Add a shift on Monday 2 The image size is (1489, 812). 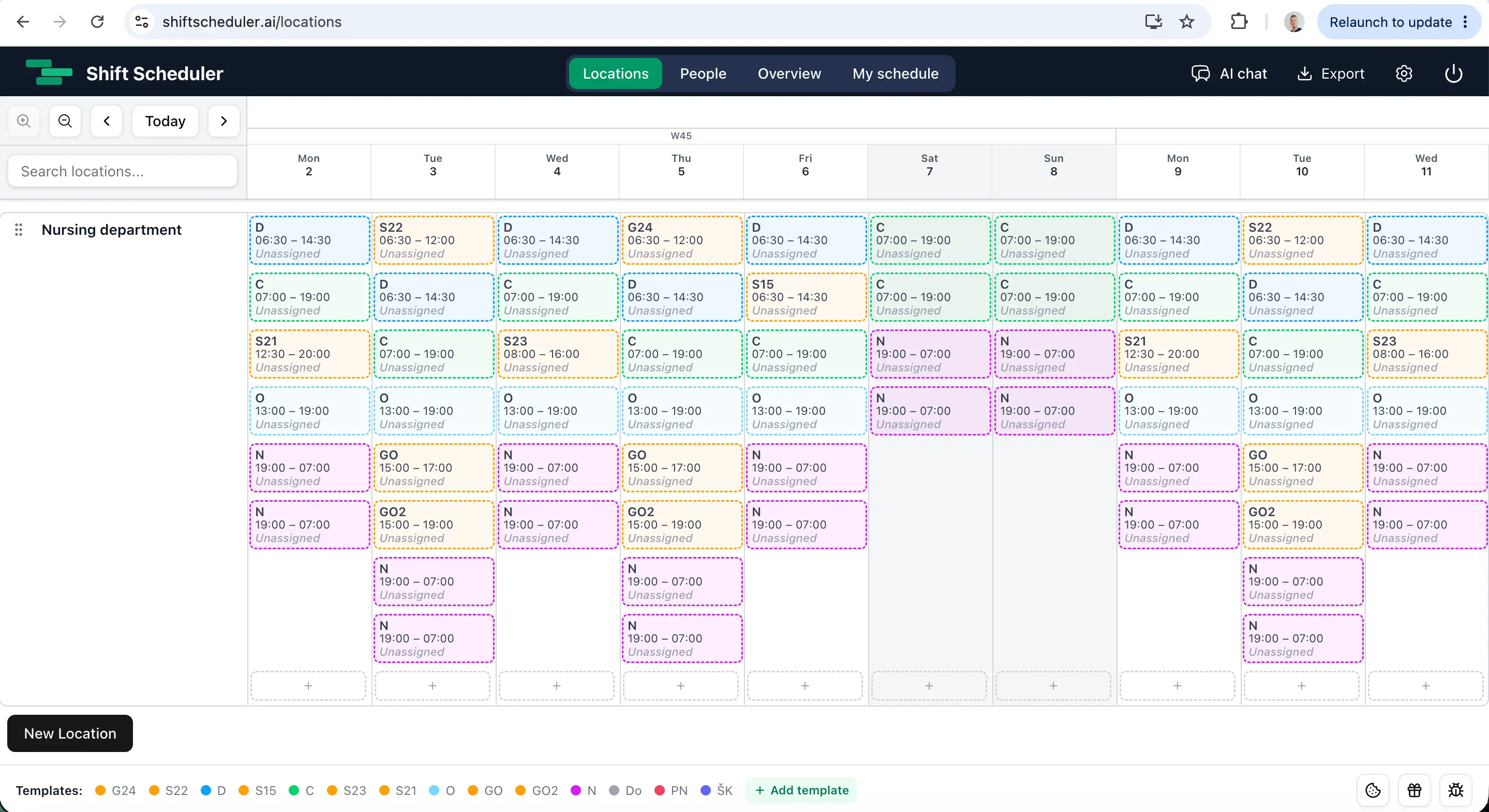coord(308,685)
